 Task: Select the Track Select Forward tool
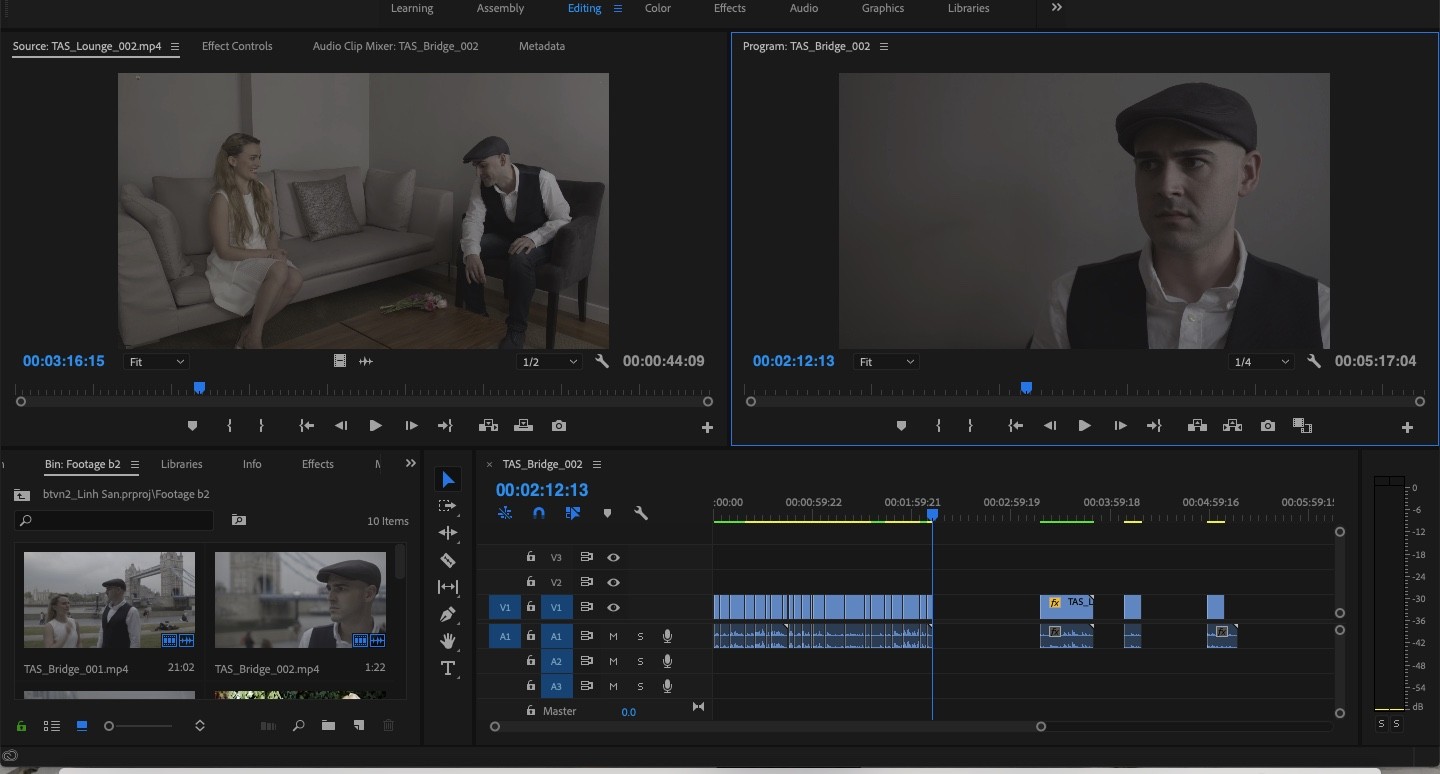tap(448, 506)
